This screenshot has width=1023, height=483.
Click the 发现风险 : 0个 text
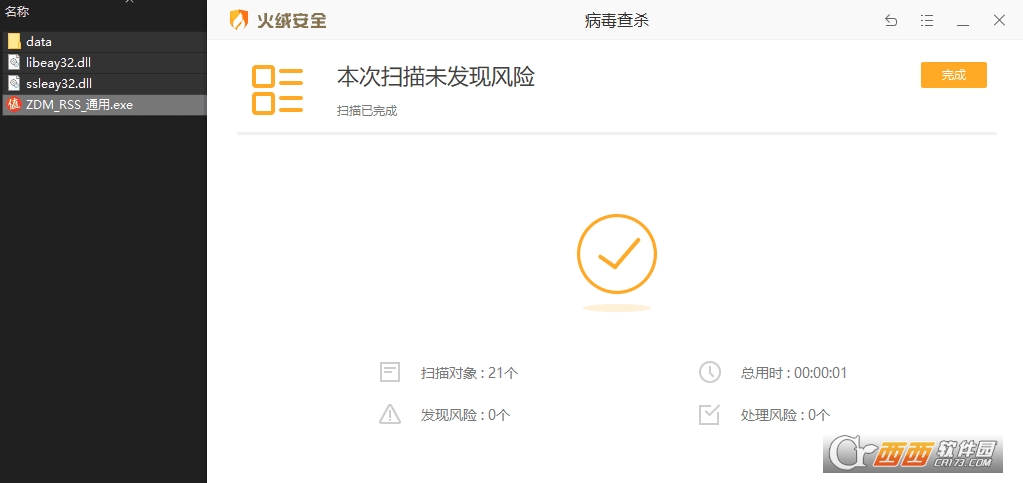point(466,414)
